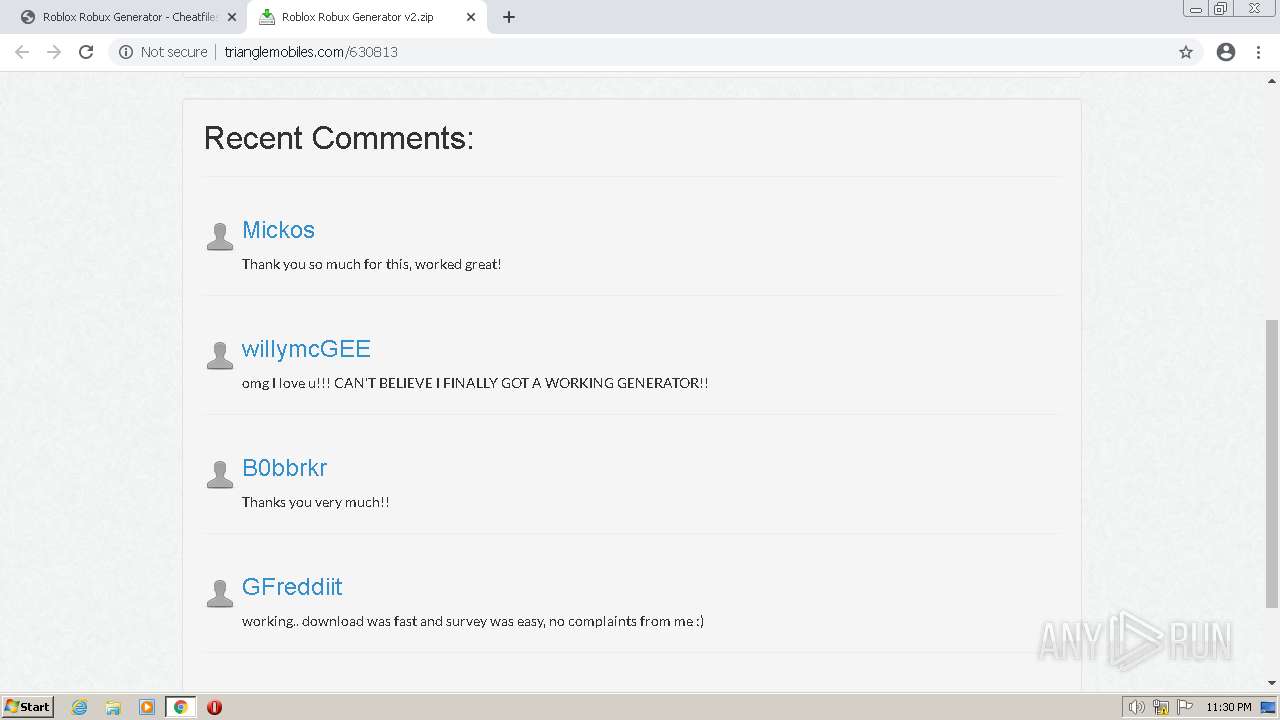The image size is (1280, 720).
Task: Bookmark this page with star icon
Action: 1186,52
